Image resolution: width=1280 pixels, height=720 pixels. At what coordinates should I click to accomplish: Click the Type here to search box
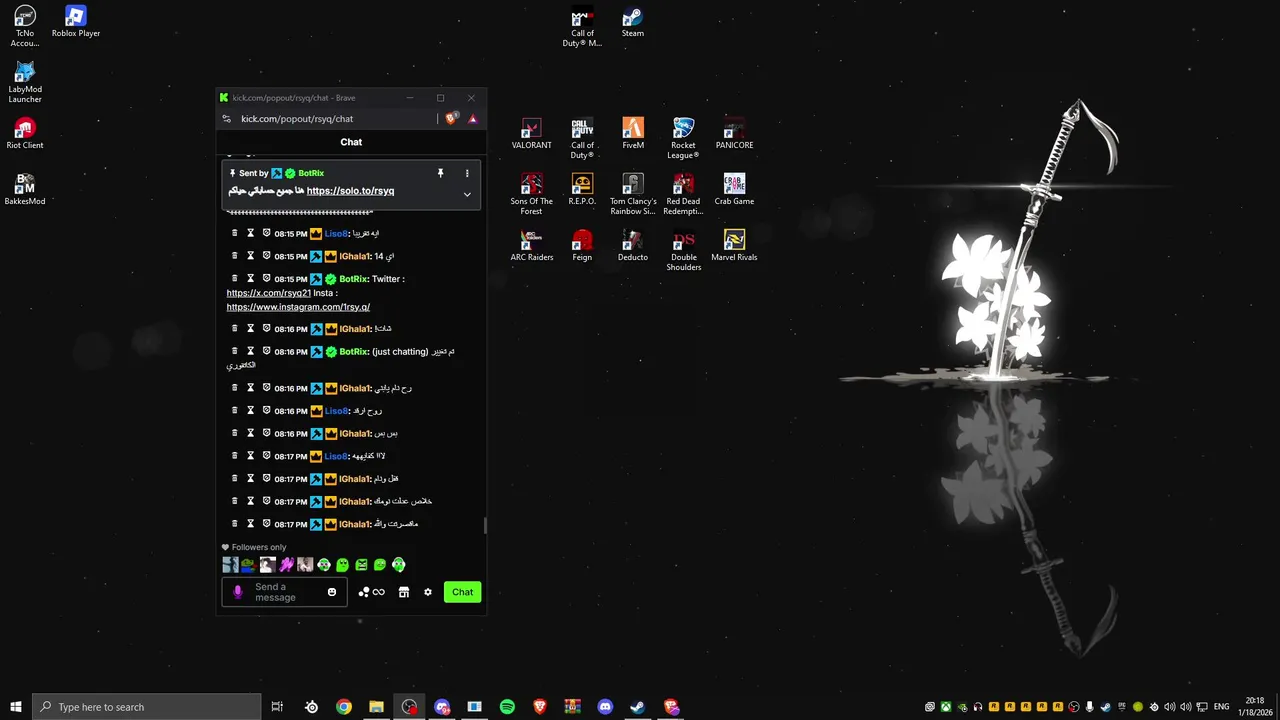147,707
